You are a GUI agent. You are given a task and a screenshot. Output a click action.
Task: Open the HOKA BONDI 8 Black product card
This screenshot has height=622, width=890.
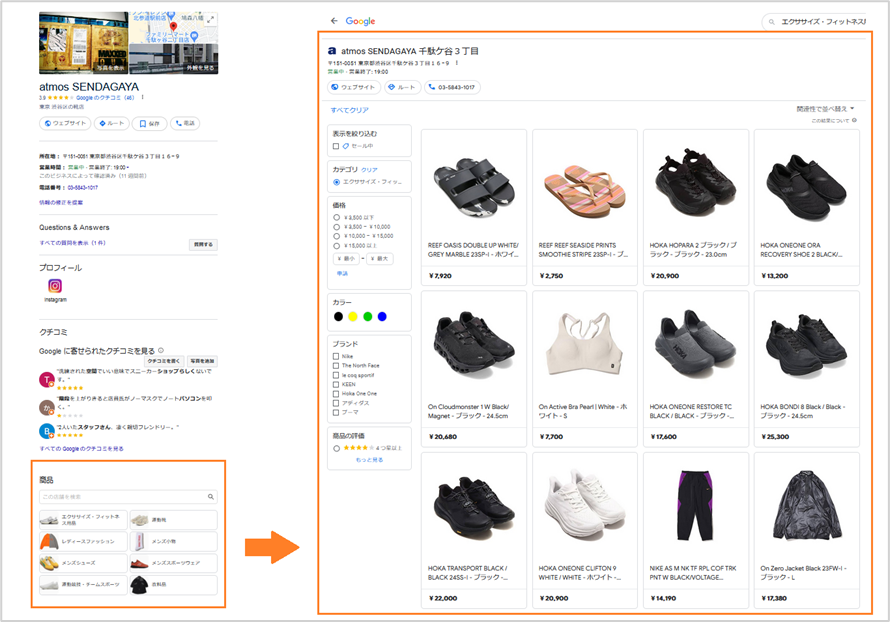point(807,369)
